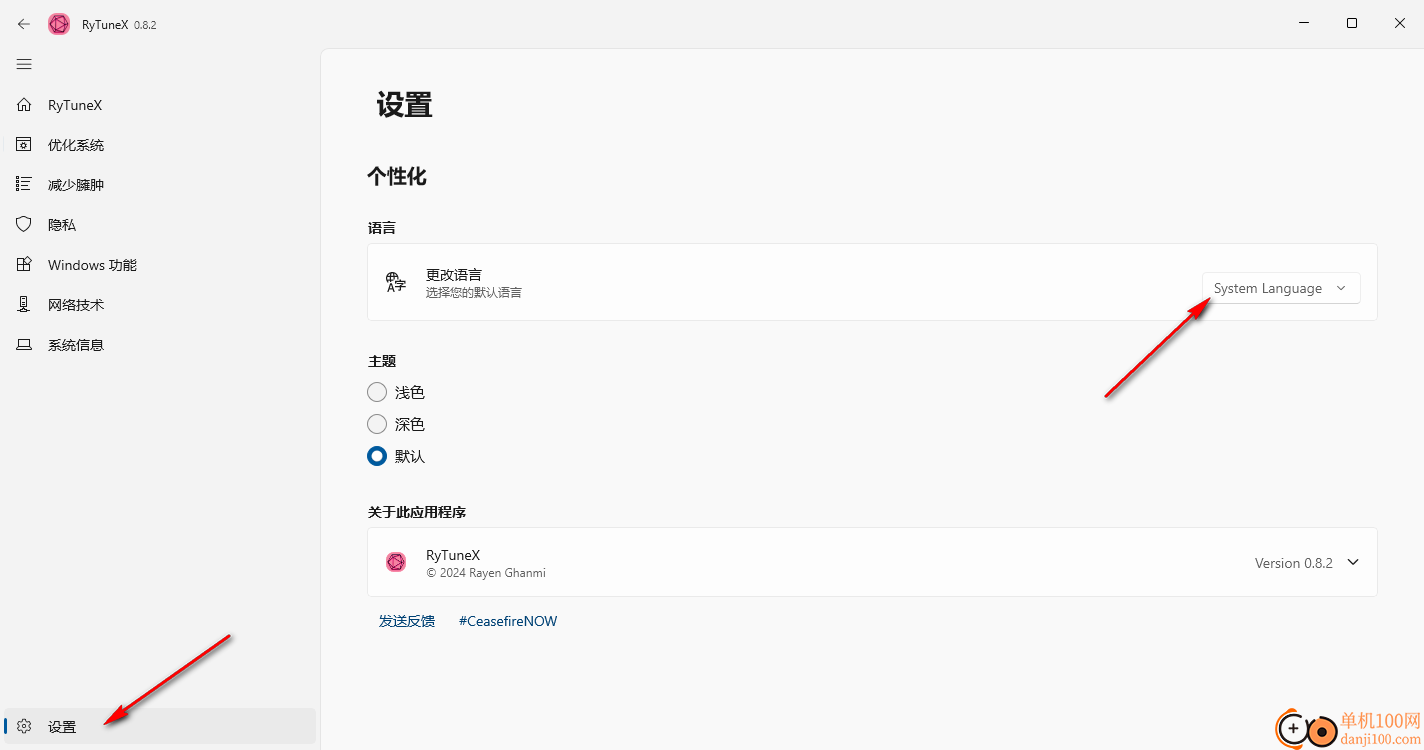Click the back arrow in title bar

(24, 24)
